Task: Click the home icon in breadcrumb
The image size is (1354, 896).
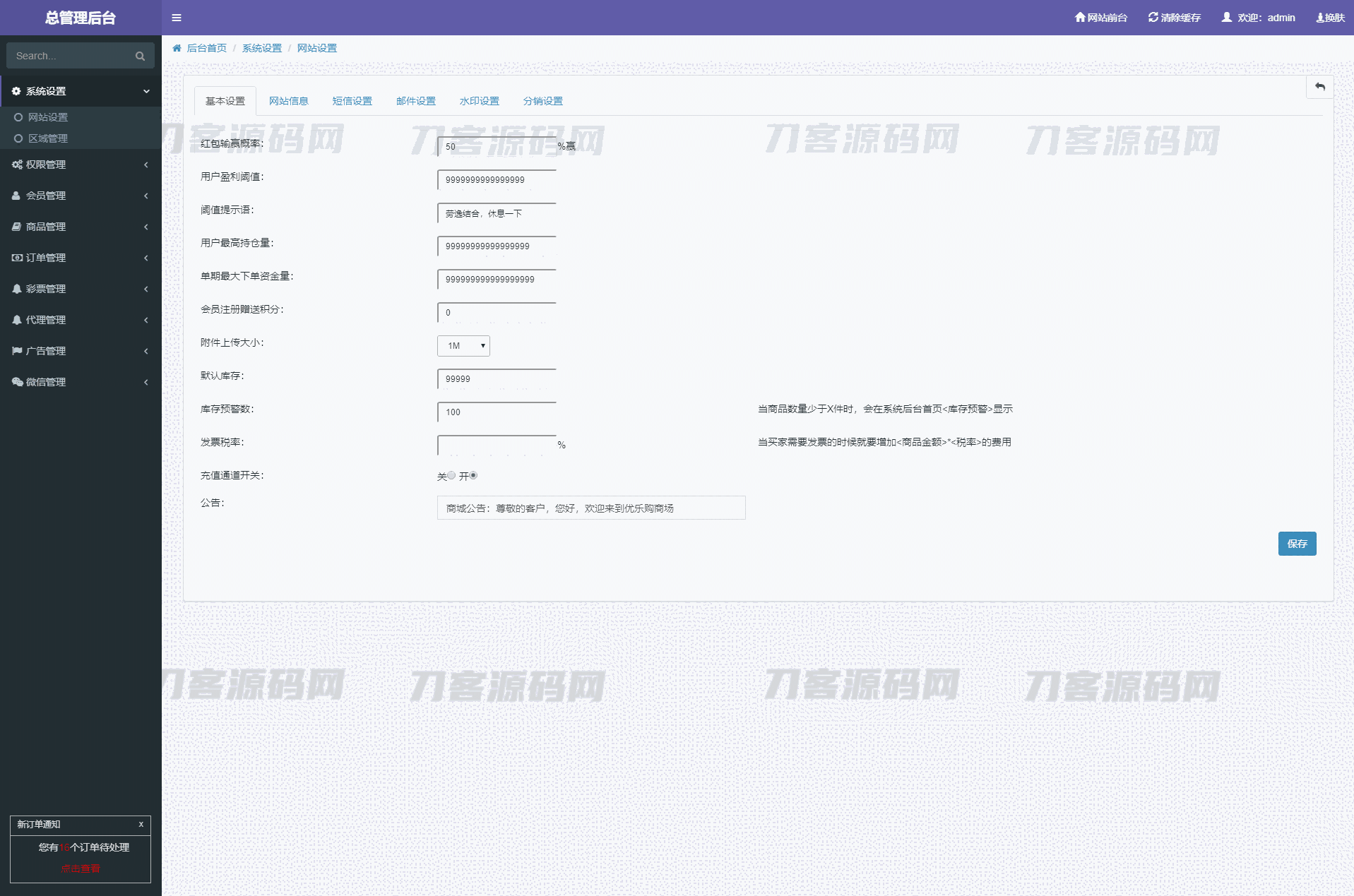Action: click(177, 48)
